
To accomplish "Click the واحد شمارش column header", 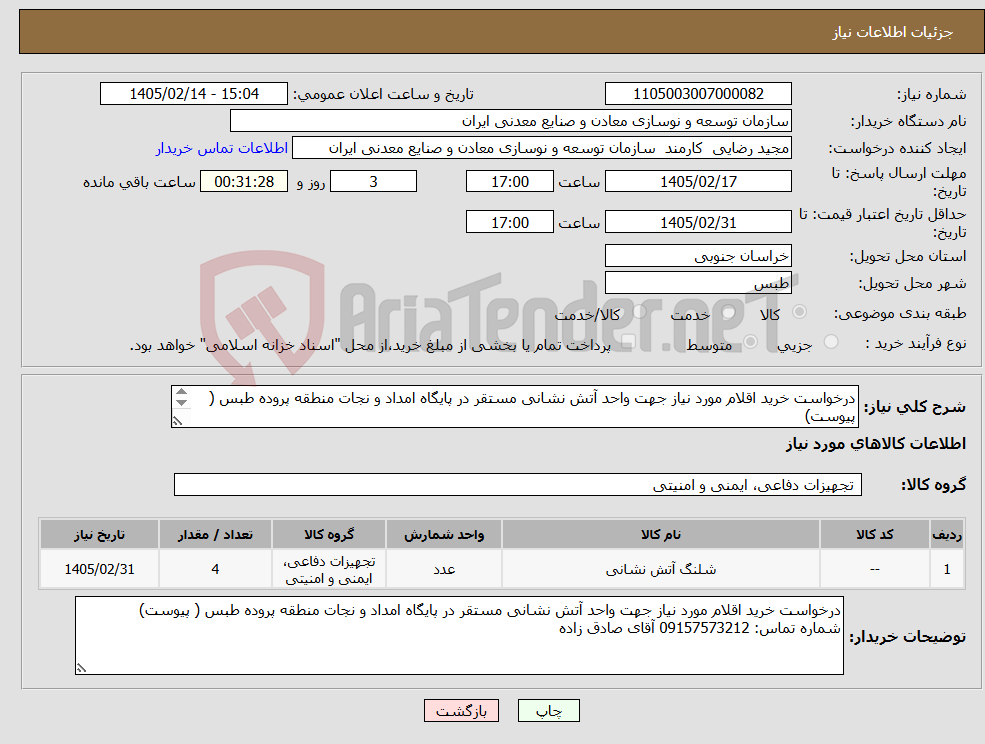I will [444, 534].
